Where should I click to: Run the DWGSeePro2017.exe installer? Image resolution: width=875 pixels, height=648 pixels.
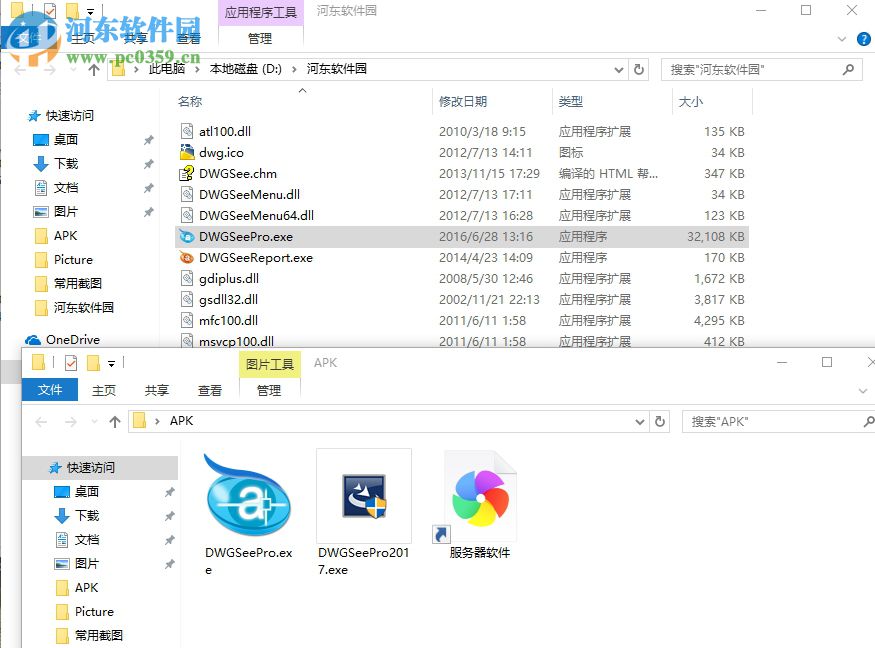coord(363,495)
